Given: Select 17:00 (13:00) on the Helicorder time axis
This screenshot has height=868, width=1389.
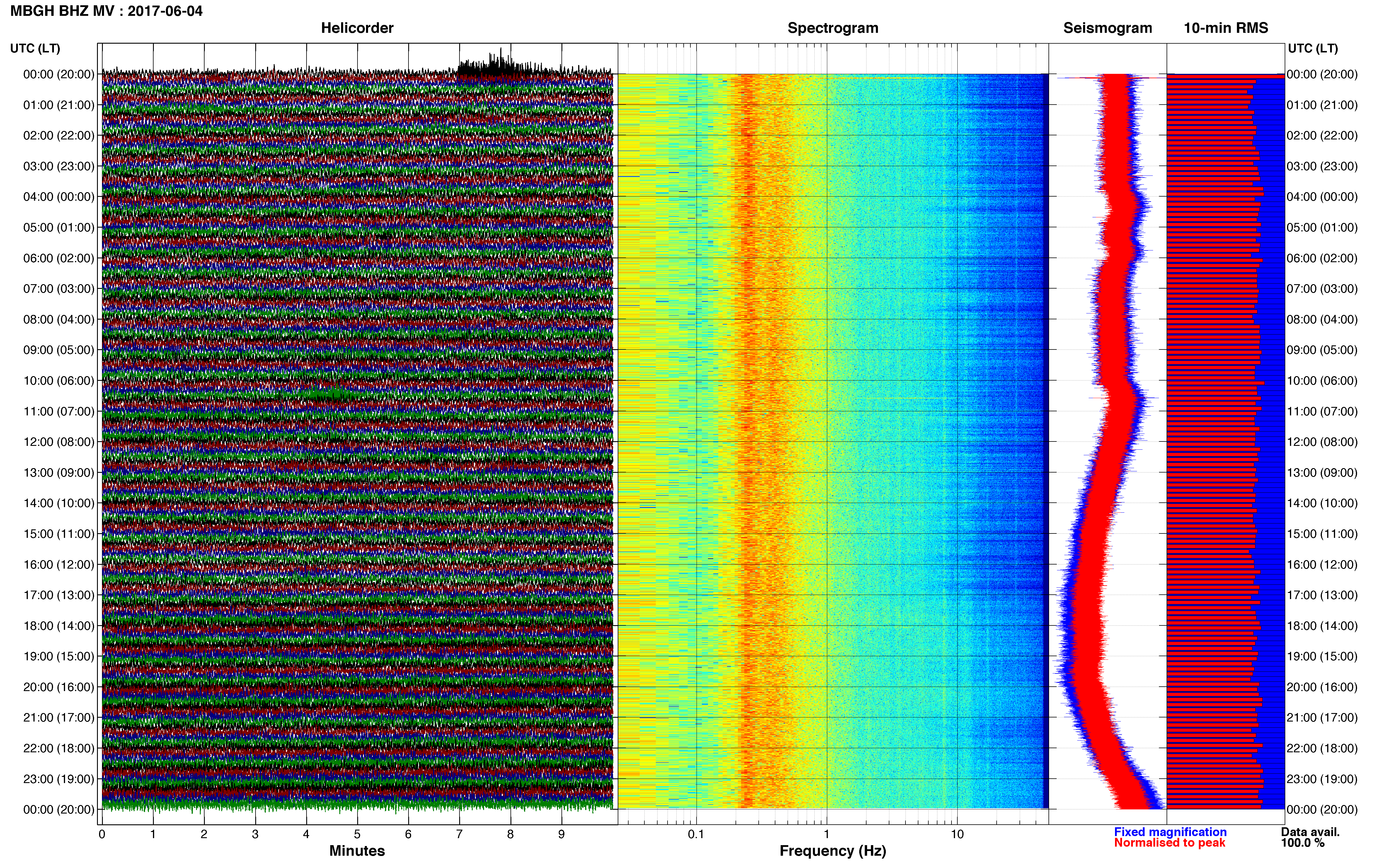Looking at the screenshot, I should 59,595.
